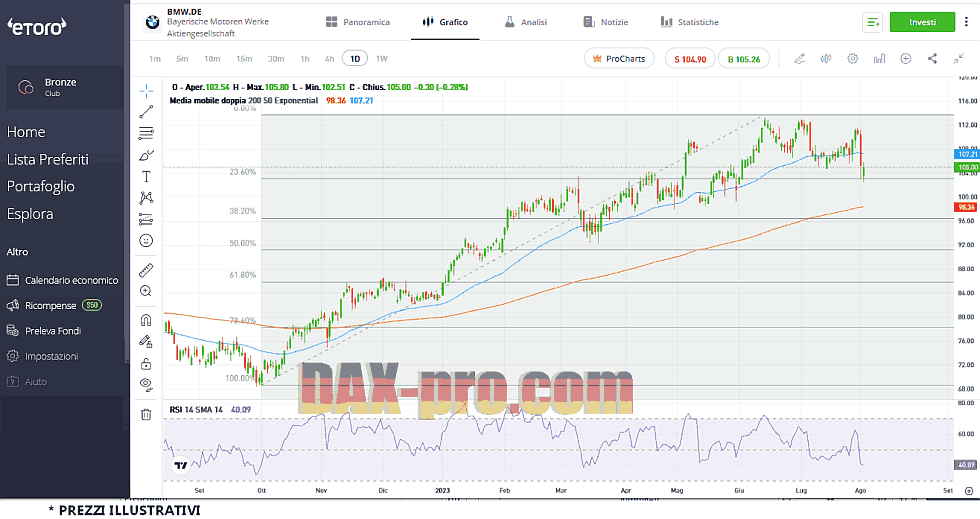Switch to the Panoramica tab

coord(358,22)
